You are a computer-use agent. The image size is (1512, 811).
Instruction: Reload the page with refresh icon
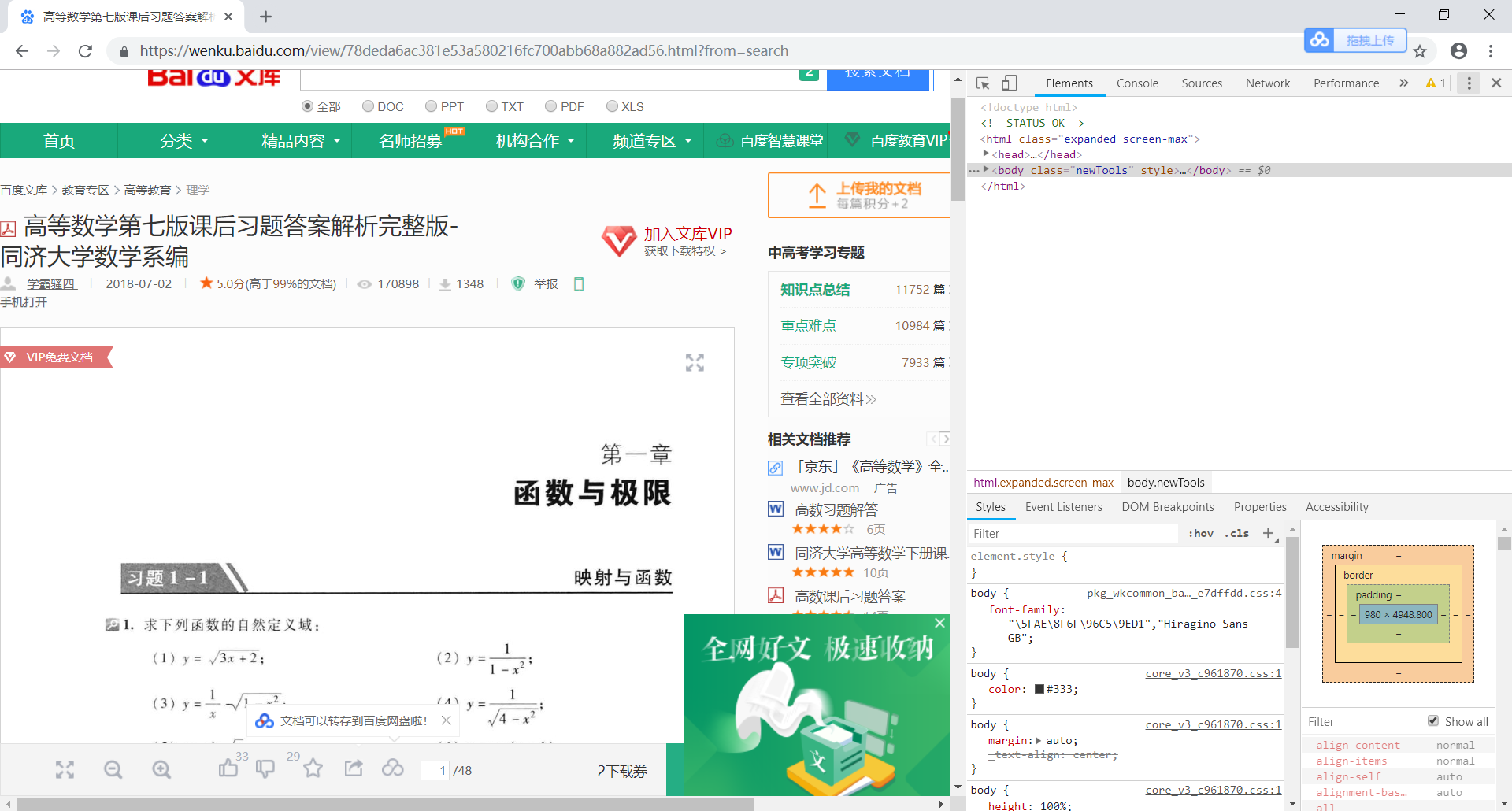[85, 51]
